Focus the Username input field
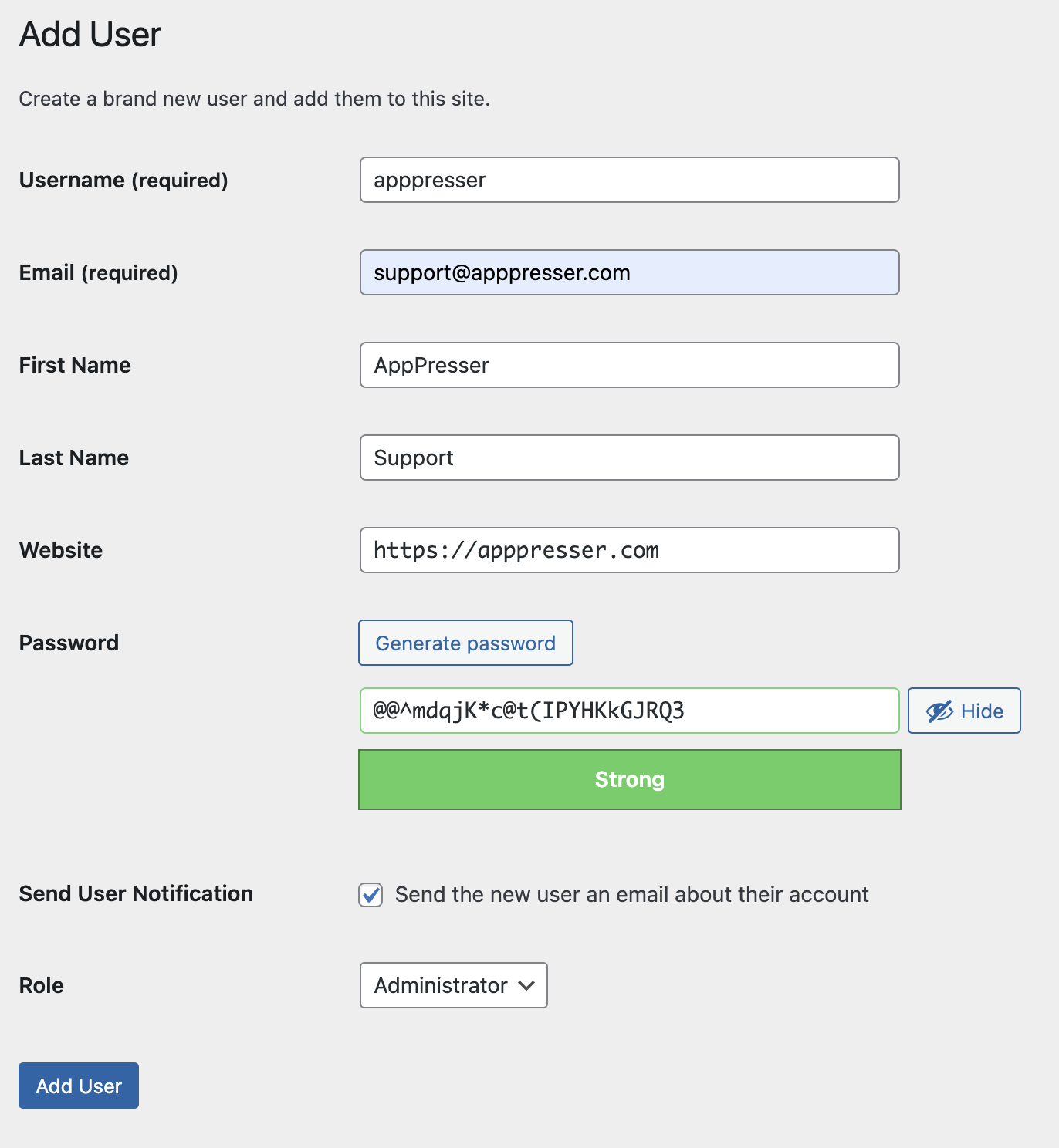 (630, 180)
